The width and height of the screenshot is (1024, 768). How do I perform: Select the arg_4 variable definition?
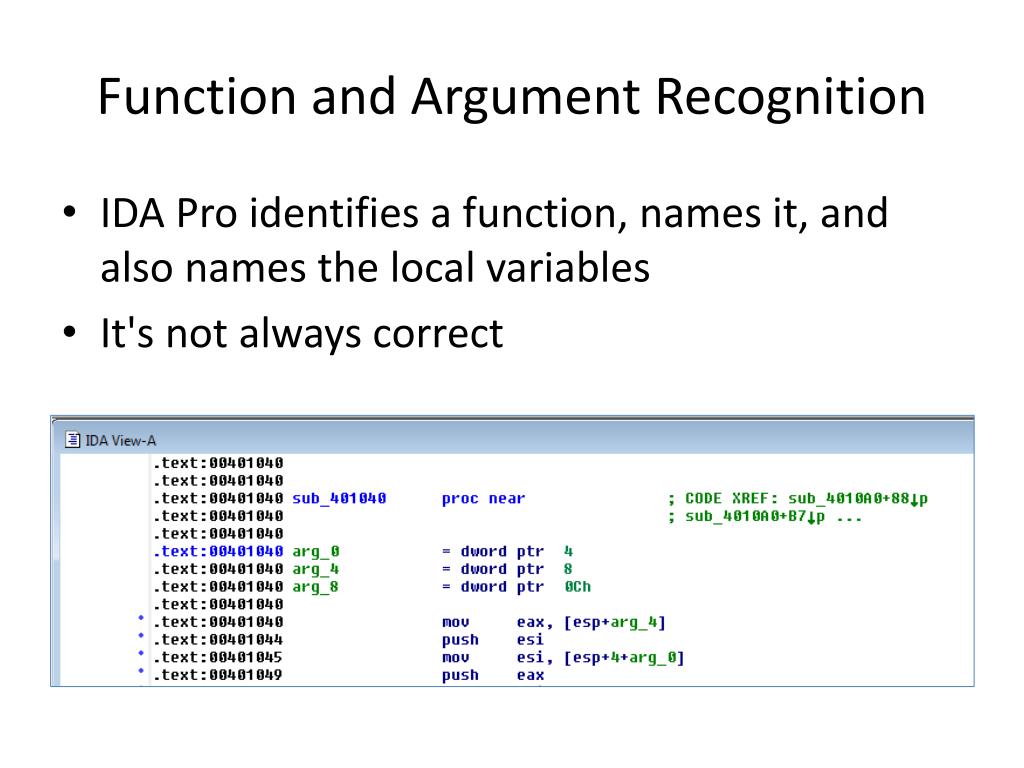[x=315, y=569]
